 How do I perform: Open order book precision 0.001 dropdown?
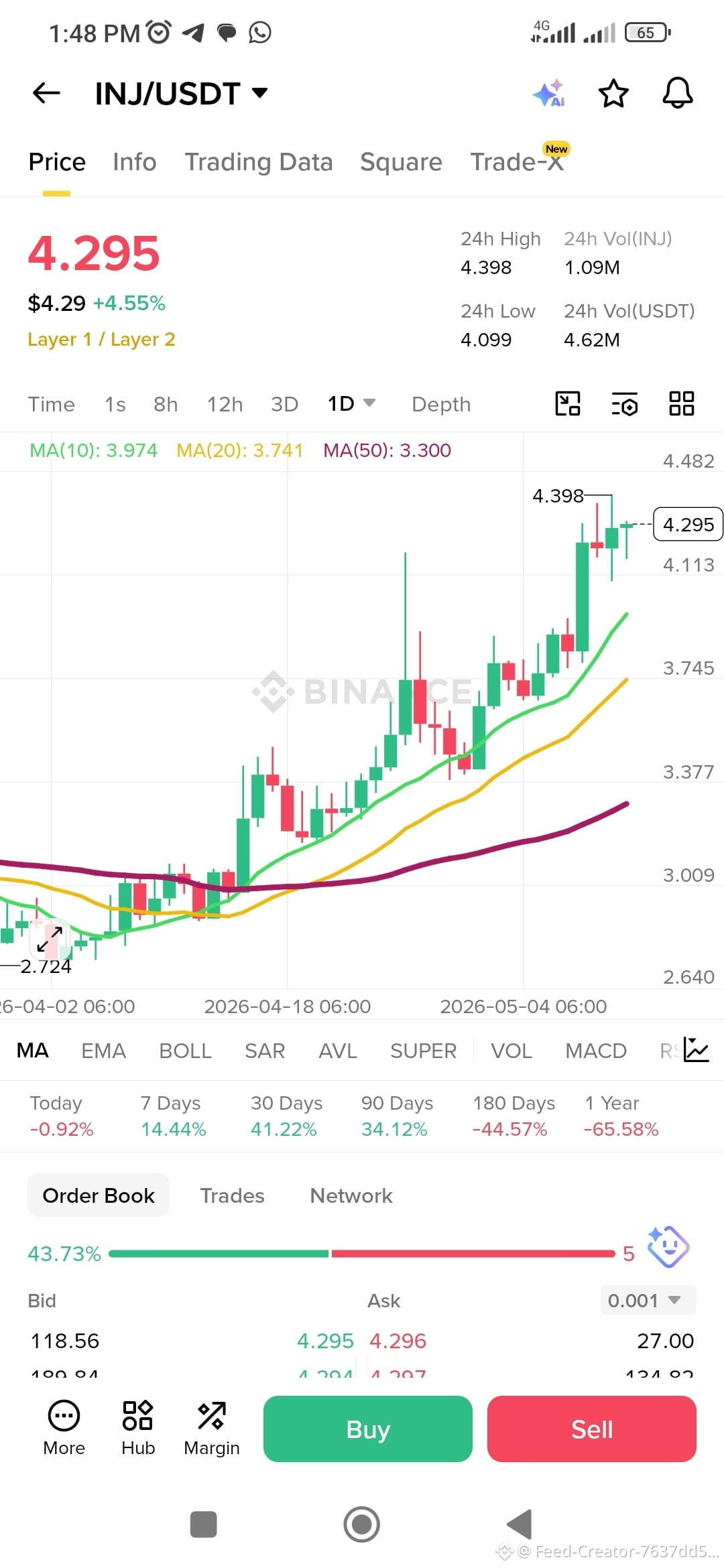click(x=648, y=1300)
